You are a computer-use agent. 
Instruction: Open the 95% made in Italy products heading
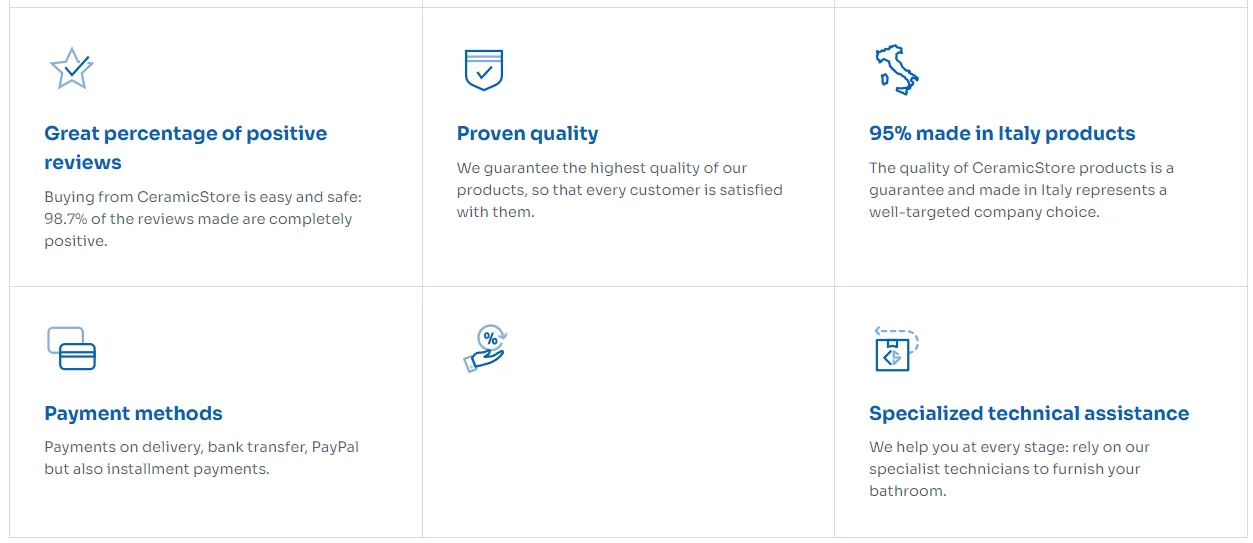tap(1002, 133)
